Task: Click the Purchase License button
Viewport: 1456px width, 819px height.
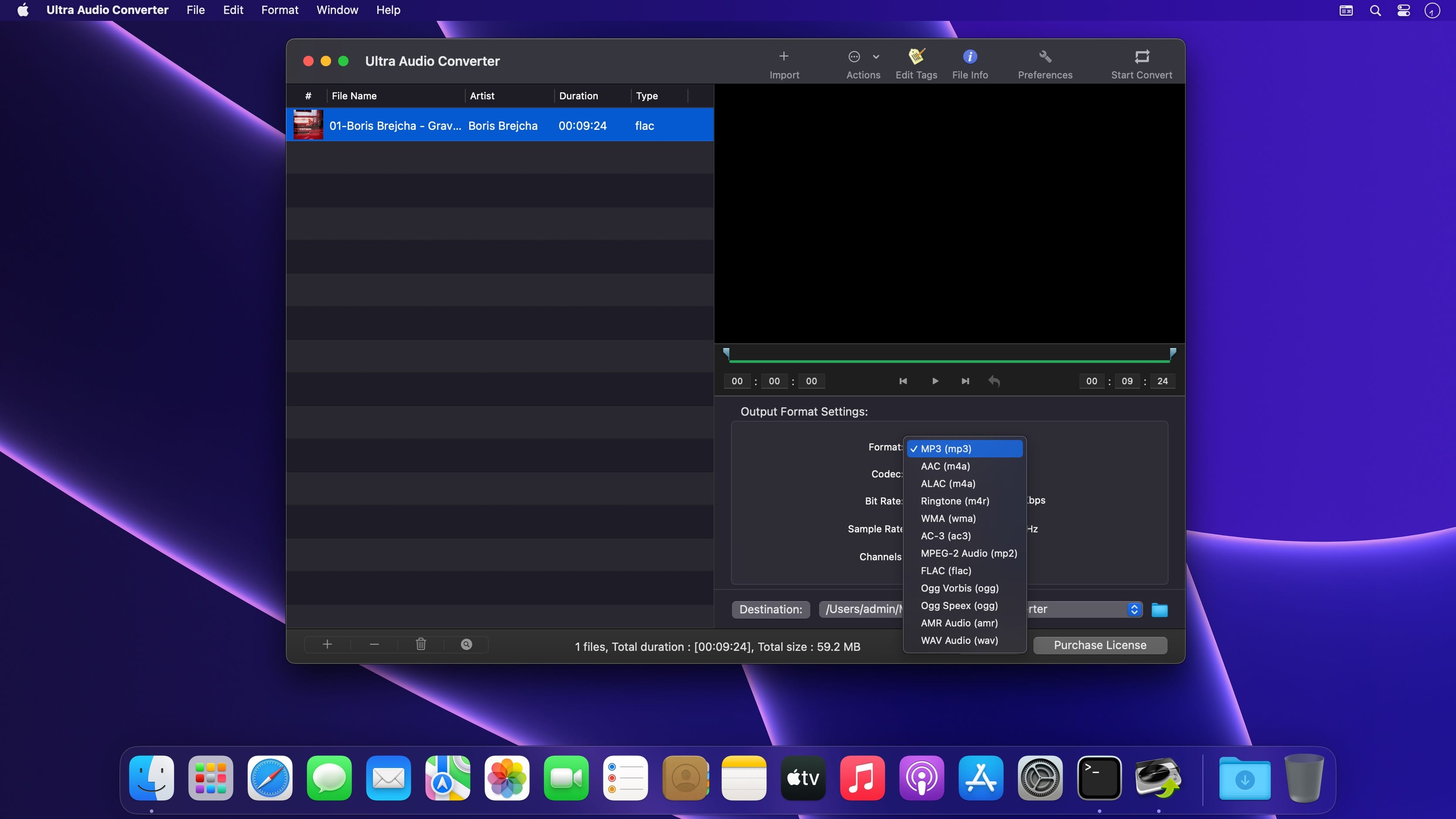Action: coord(1100,646)
